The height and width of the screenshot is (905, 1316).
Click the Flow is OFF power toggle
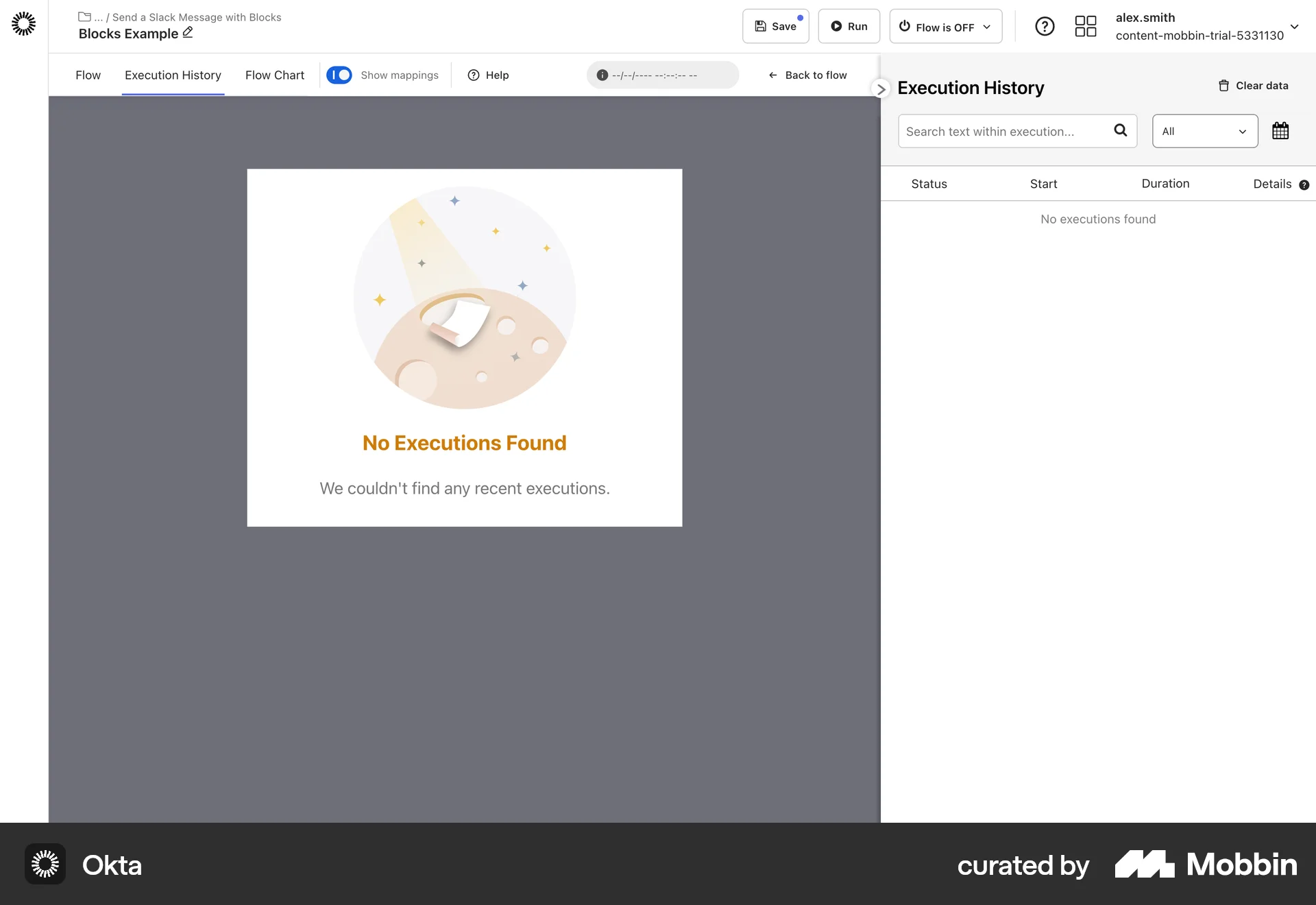tap(904, 26)
